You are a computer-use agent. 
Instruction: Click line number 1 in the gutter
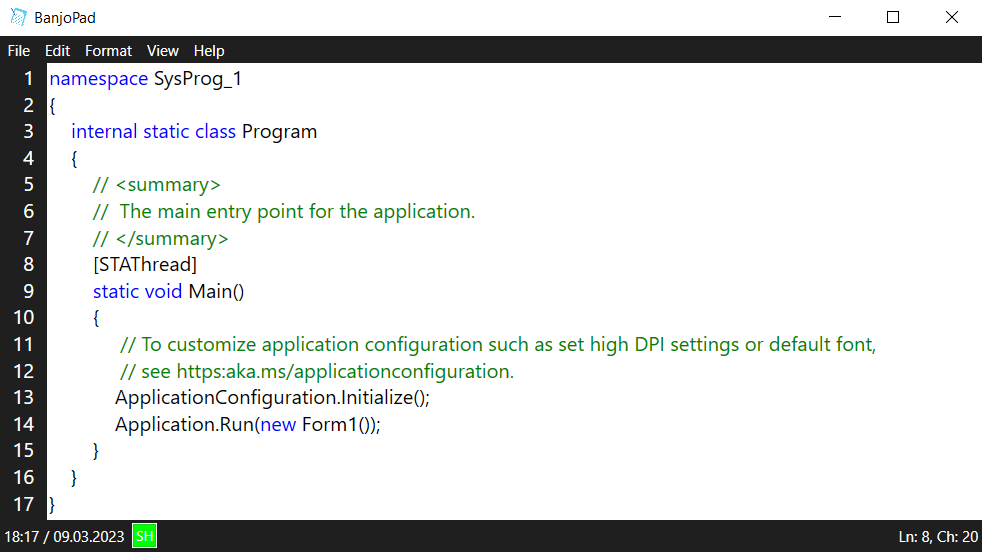28,78
